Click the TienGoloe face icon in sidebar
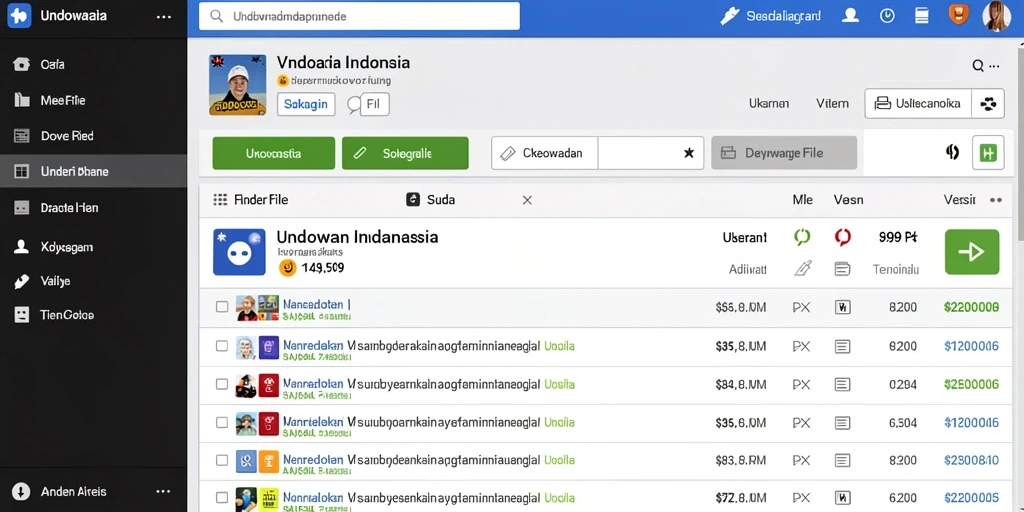The width and height of the screenshot is (1024, 512). [x=22, y=315]
